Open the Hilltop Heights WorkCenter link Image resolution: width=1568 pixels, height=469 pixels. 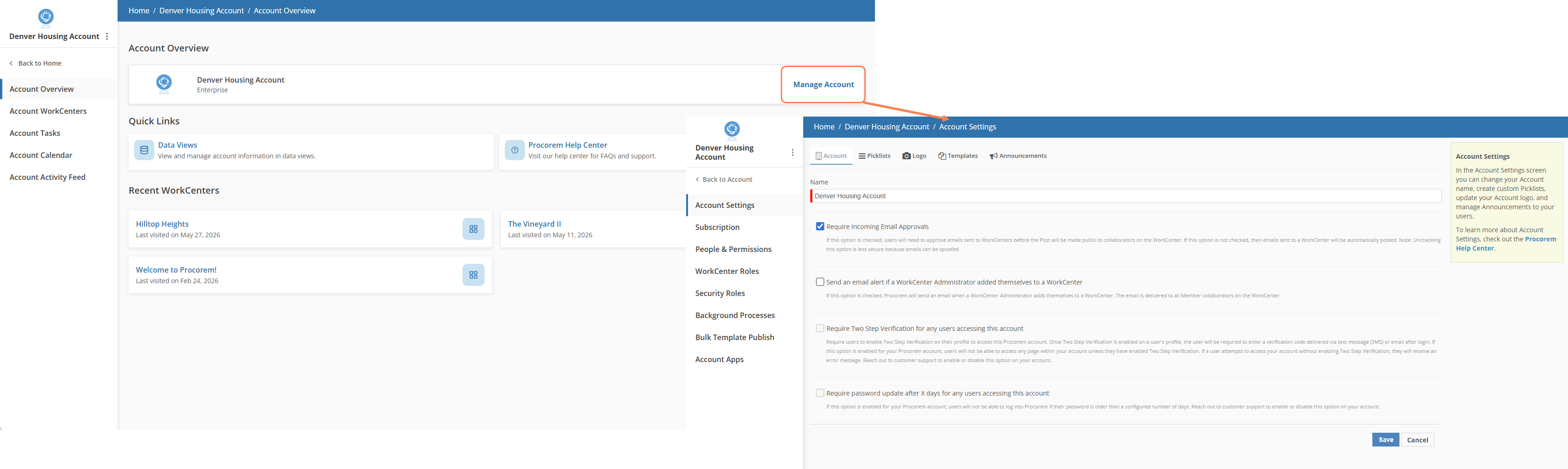(162, 224)
